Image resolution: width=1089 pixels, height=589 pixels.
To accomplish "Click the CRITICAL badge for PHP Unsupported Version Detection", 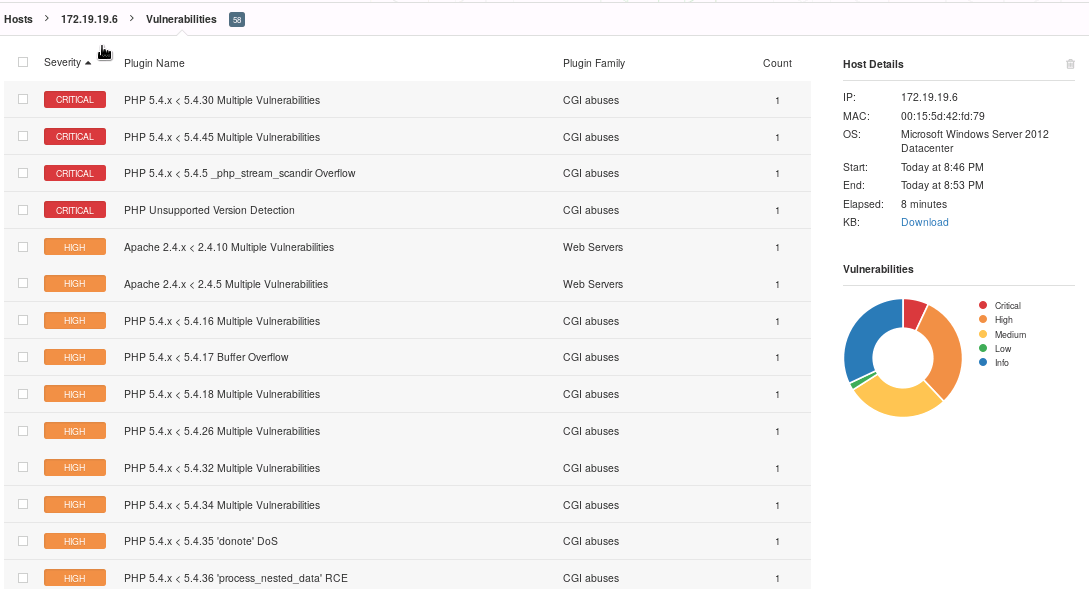I will pos(75,210).
